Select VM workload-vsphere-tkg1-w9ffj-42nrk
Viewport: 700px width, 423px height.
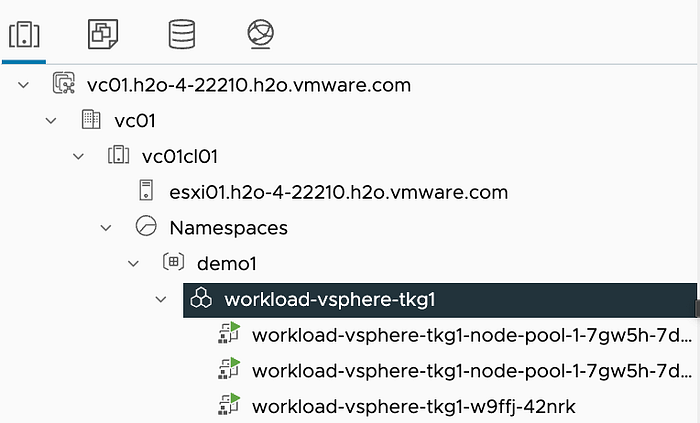413,406
